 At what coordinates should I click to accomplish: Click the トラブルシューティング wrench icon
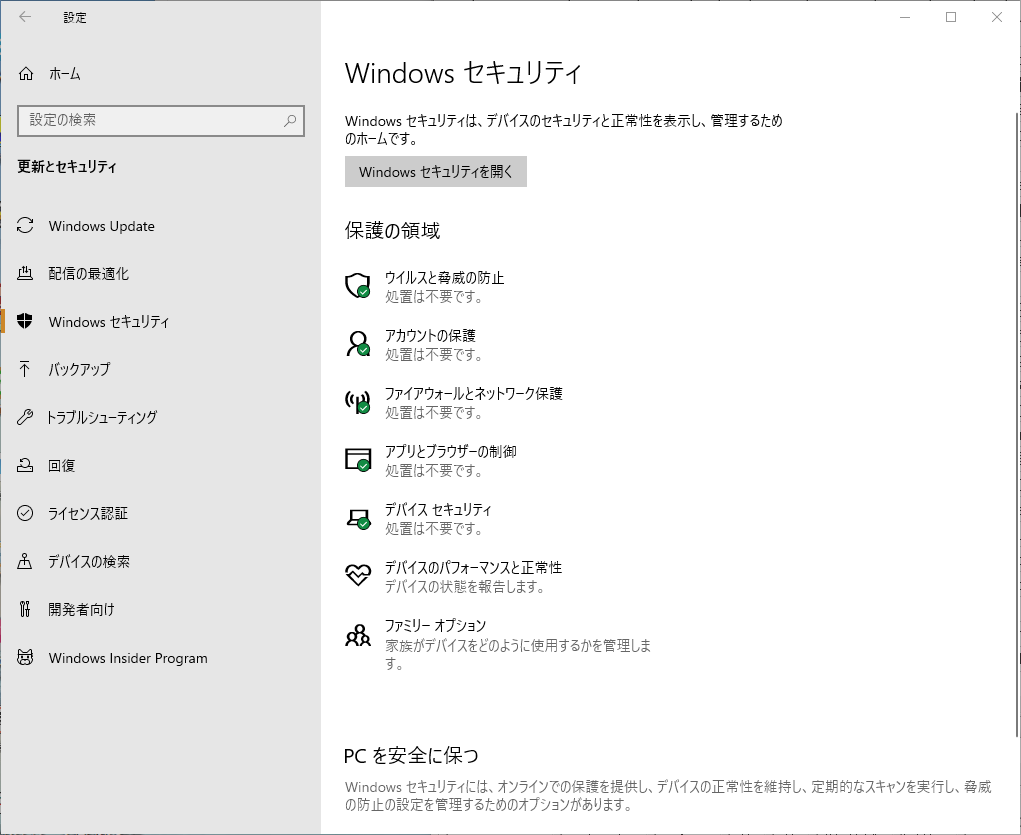click(25, 417)
